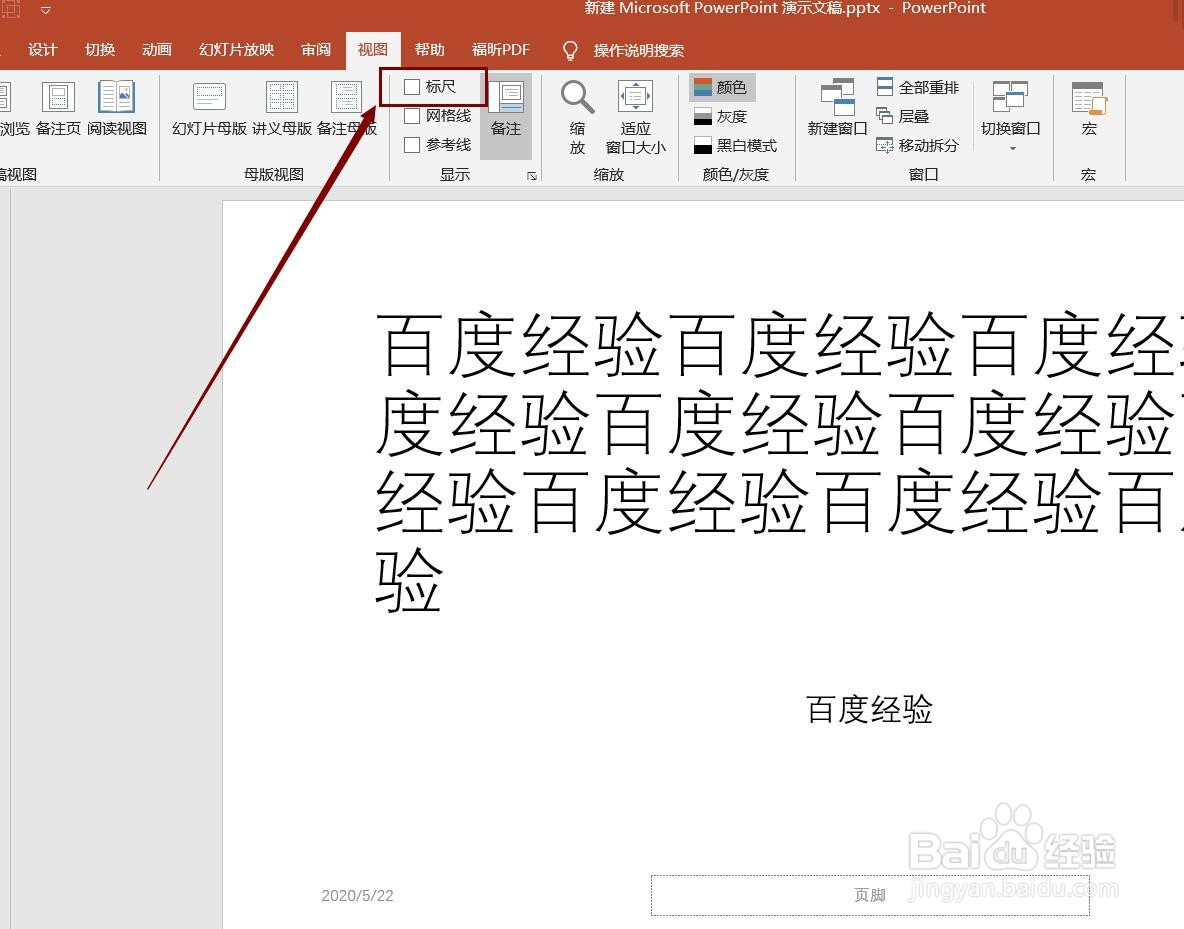Viewport: 1184px width, 929px height.
Task: Click the search lightbulb icon
Action: click(x=570, y=51)
